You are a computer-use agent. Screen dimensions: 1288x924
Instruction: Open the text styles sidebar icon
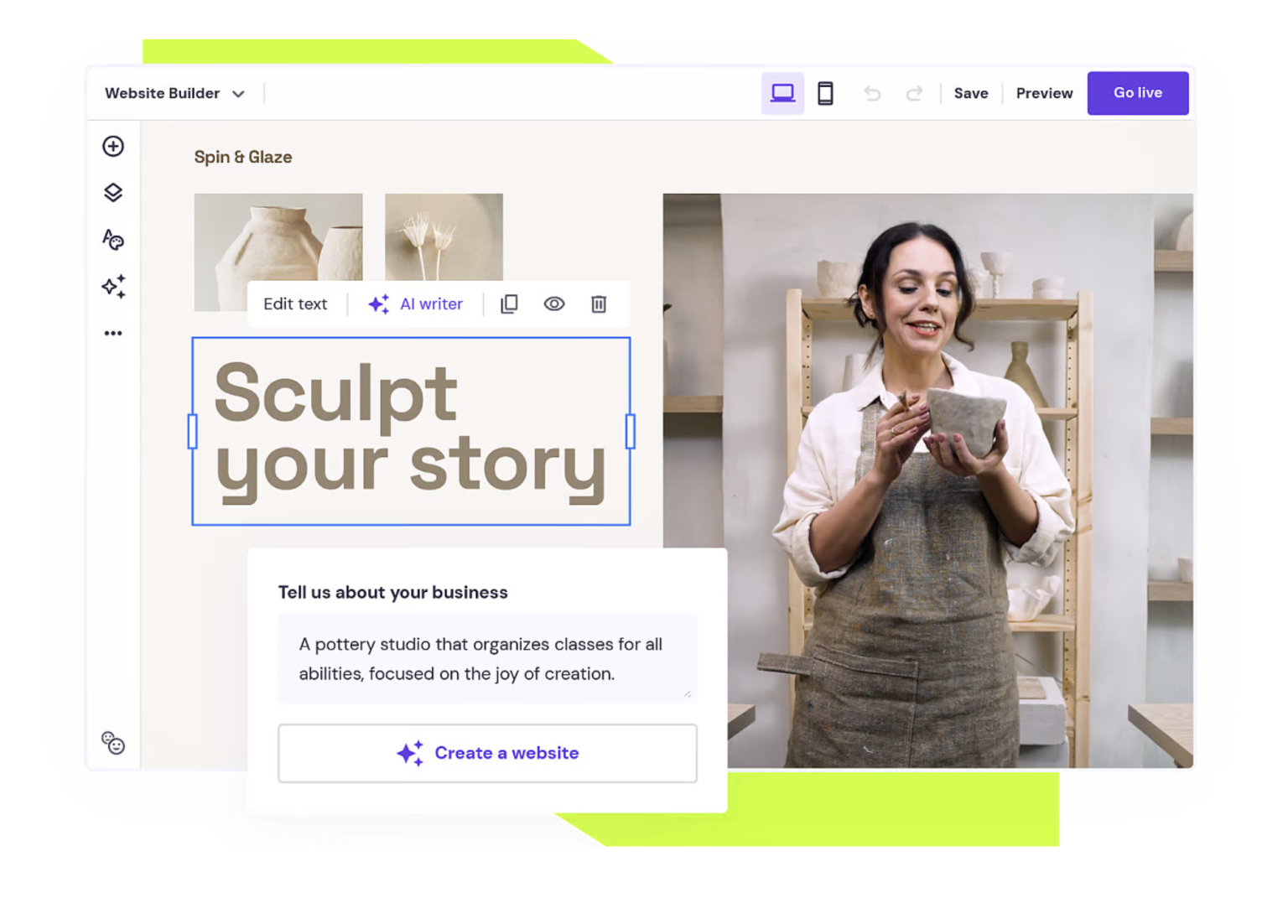(113, 240)
